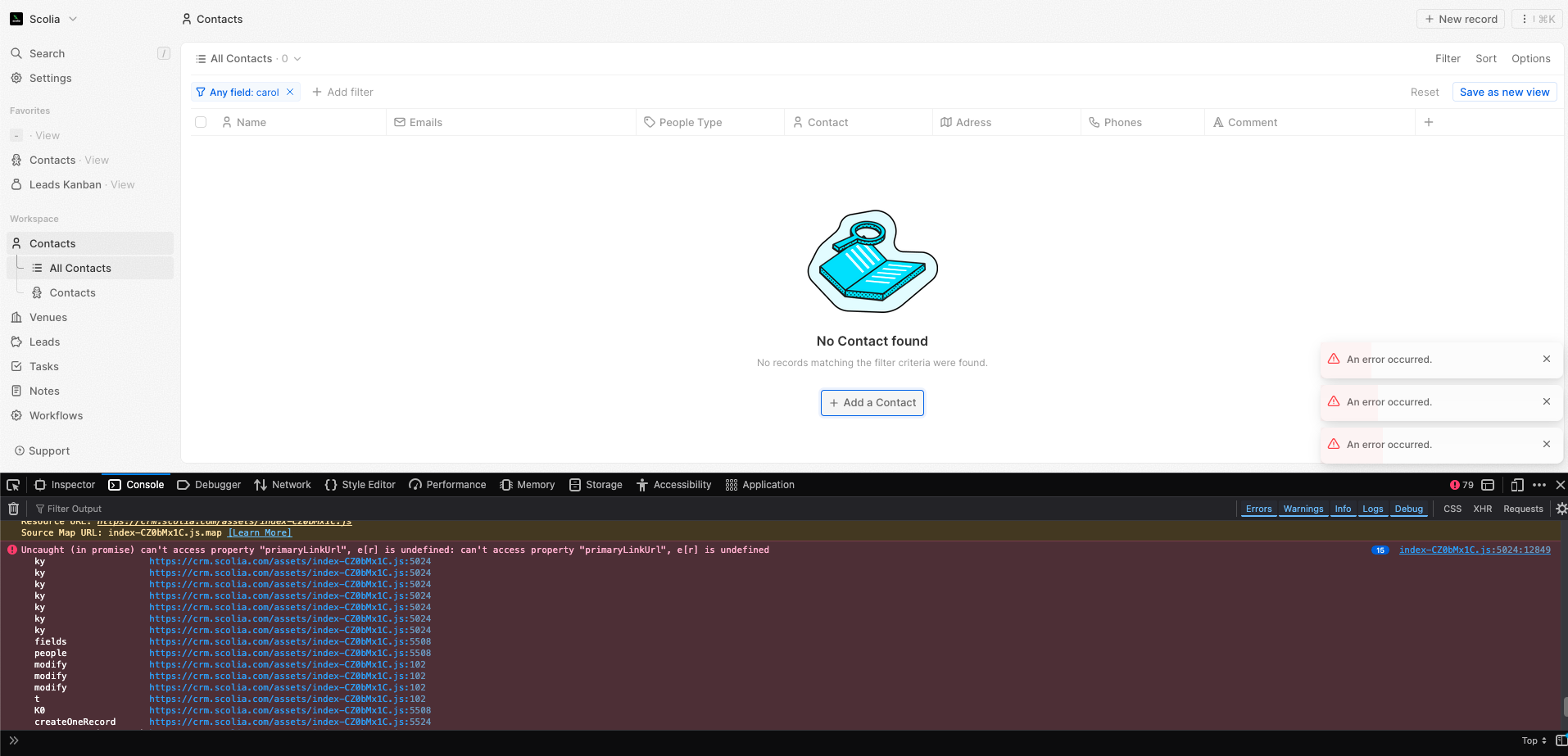1568x756 pixels.
Task: Reset the current filters
Action: click(1425, 92)
